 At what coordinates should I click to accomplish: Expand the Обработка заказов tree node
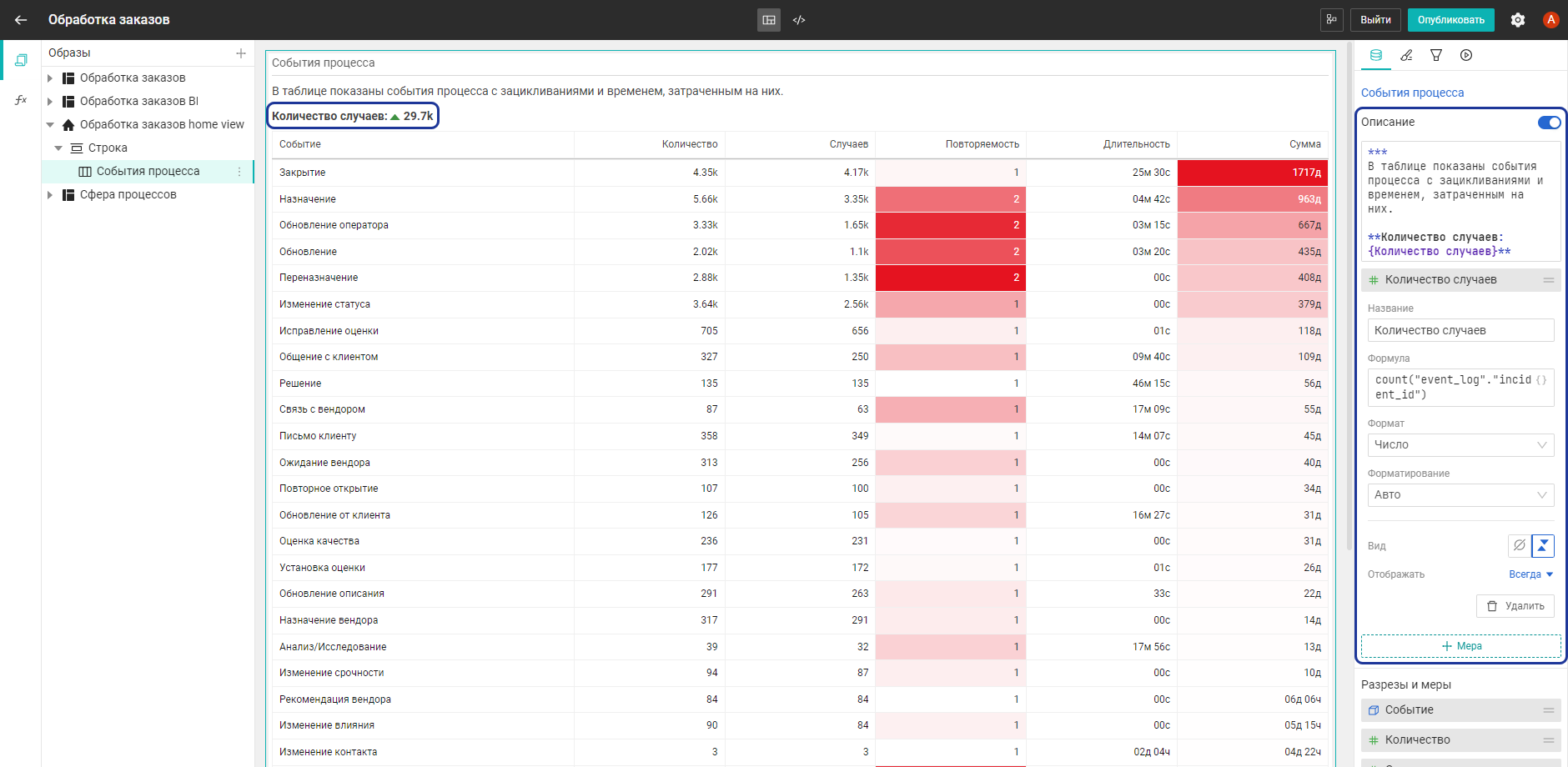click(50, 78)
